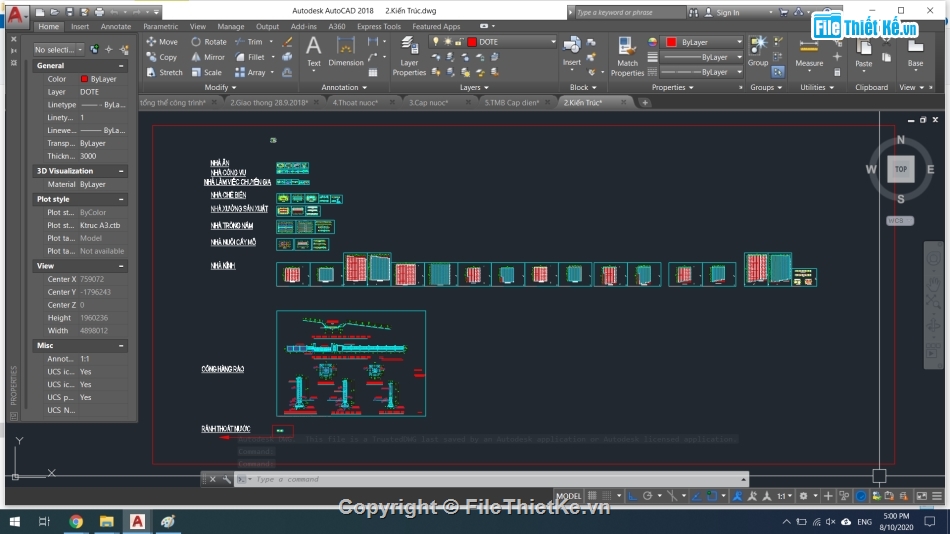
Task: Click the AutoCAD application menu button
Action: coord(16,15)
